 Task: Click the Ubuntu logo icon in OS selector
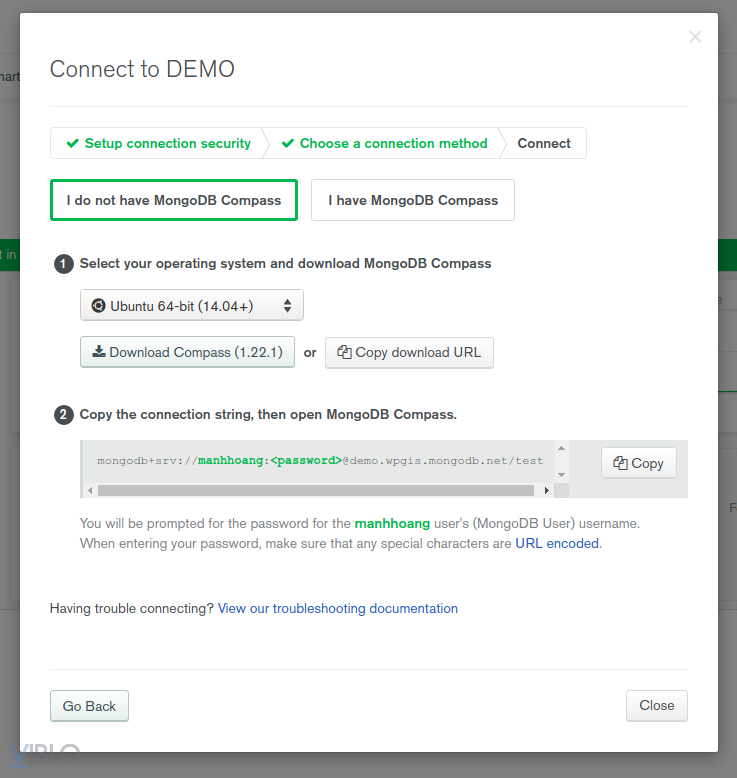(x=98, y=305)
